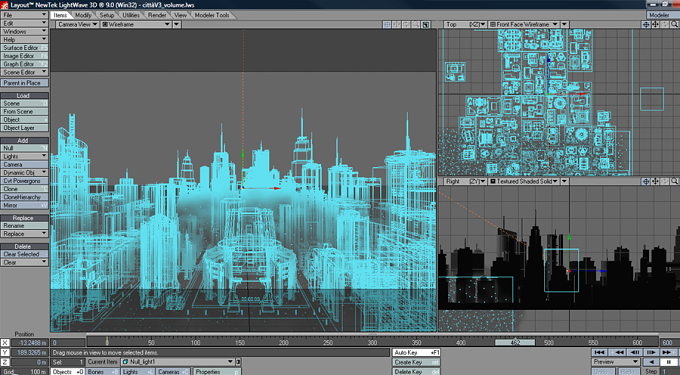This screenshot has width=680, height=375.
Task: Clone the selected item
Action: (24, 189)
